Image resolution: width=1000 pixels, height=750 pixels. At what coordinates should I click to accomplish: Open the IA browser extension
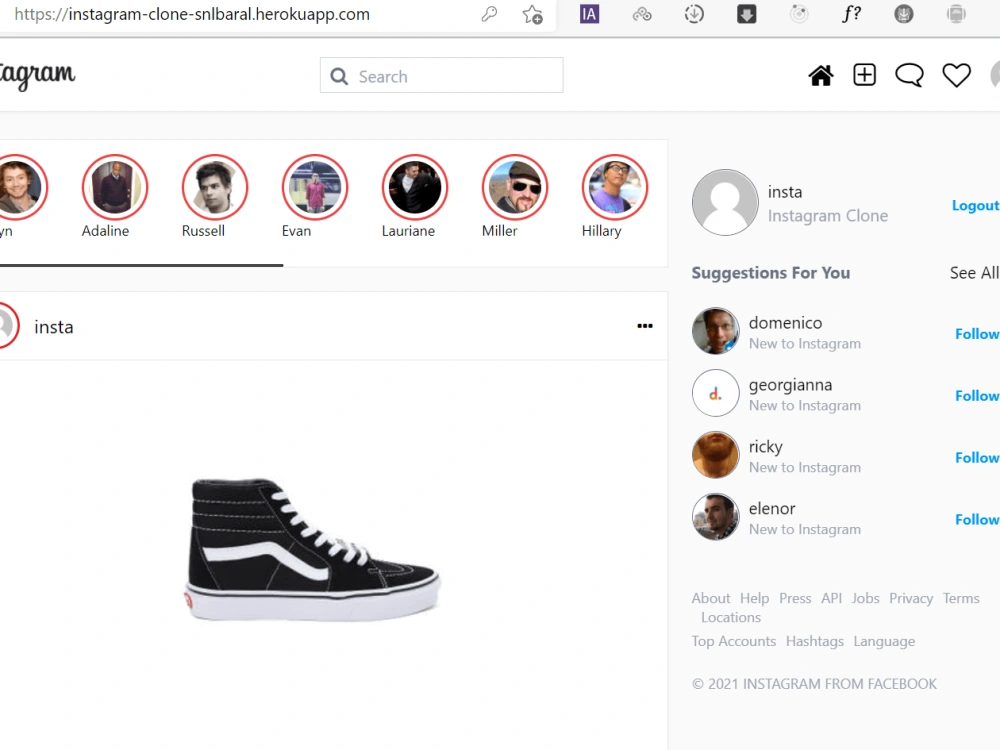tap(589, 14)
